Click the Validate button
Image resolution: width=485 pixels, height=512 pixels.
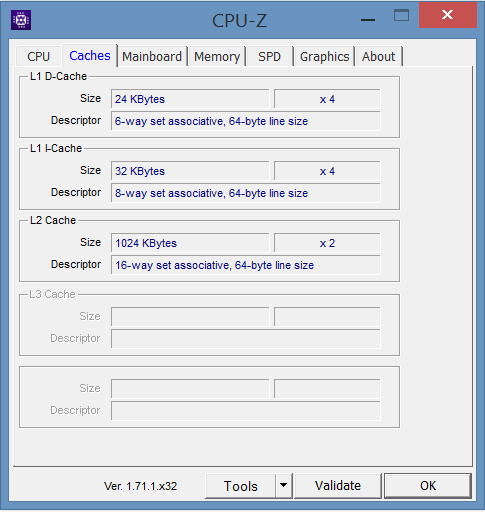pyautogui.click(x=338, y=486)
